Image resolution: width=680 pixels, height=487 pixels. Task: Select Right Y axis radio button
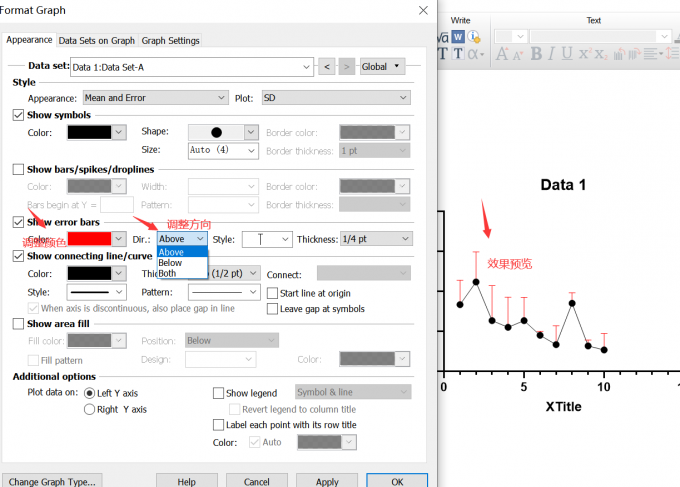click(x=90, y=409)
